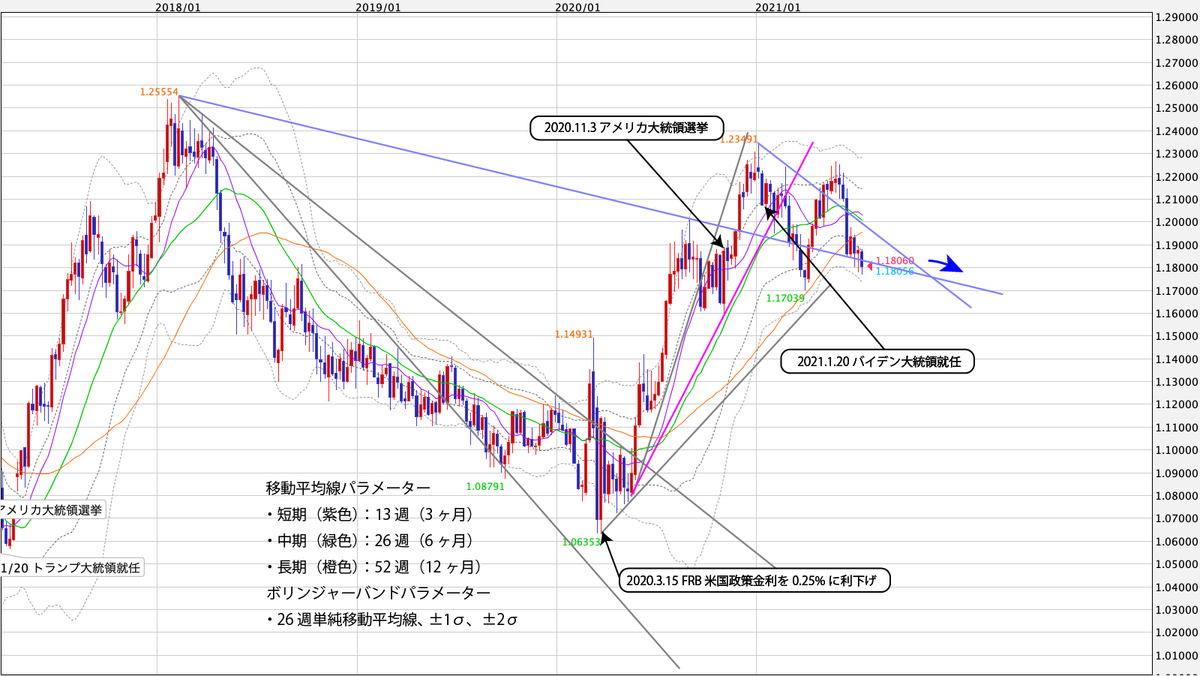Select the 2021.1.20 バイデン大統領就任 annotation box
Viewport: 1200px width, 676px height.
coord(877,361)
